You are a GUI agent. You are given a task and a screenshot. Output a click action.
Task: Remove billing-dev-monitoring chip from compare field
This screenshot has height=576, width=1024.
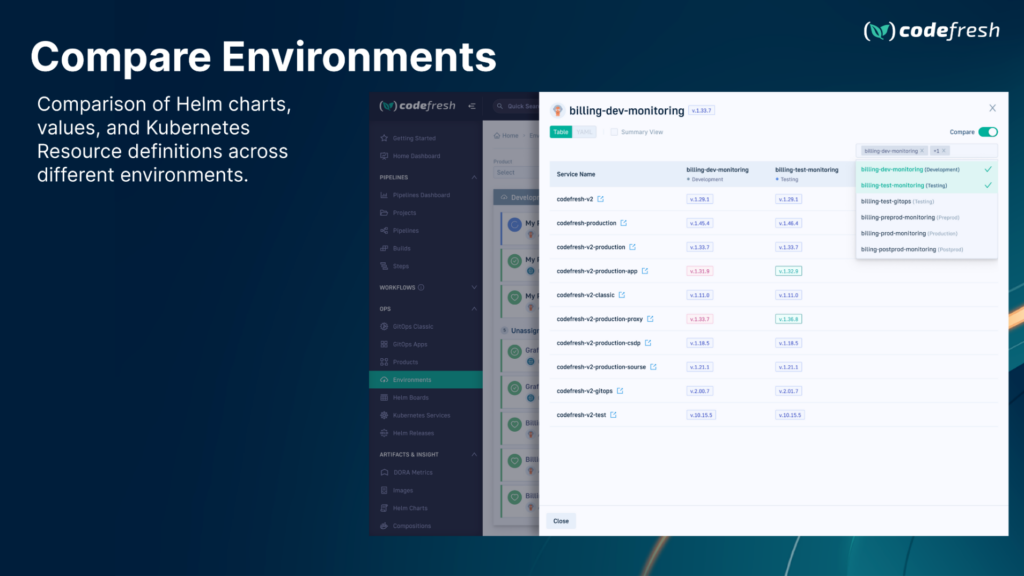[x=922, y=151]
